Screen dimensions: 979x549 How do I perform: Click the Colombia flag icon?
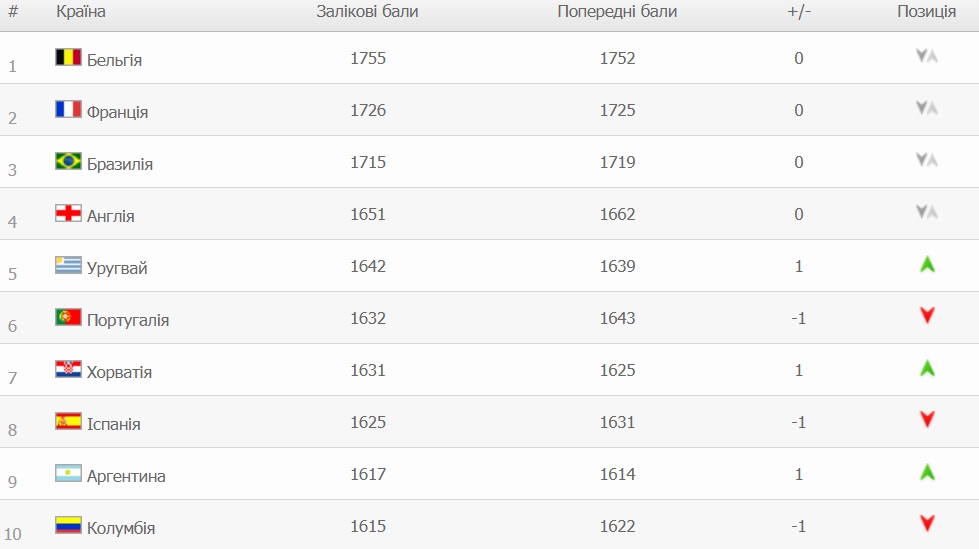(68, 525)
